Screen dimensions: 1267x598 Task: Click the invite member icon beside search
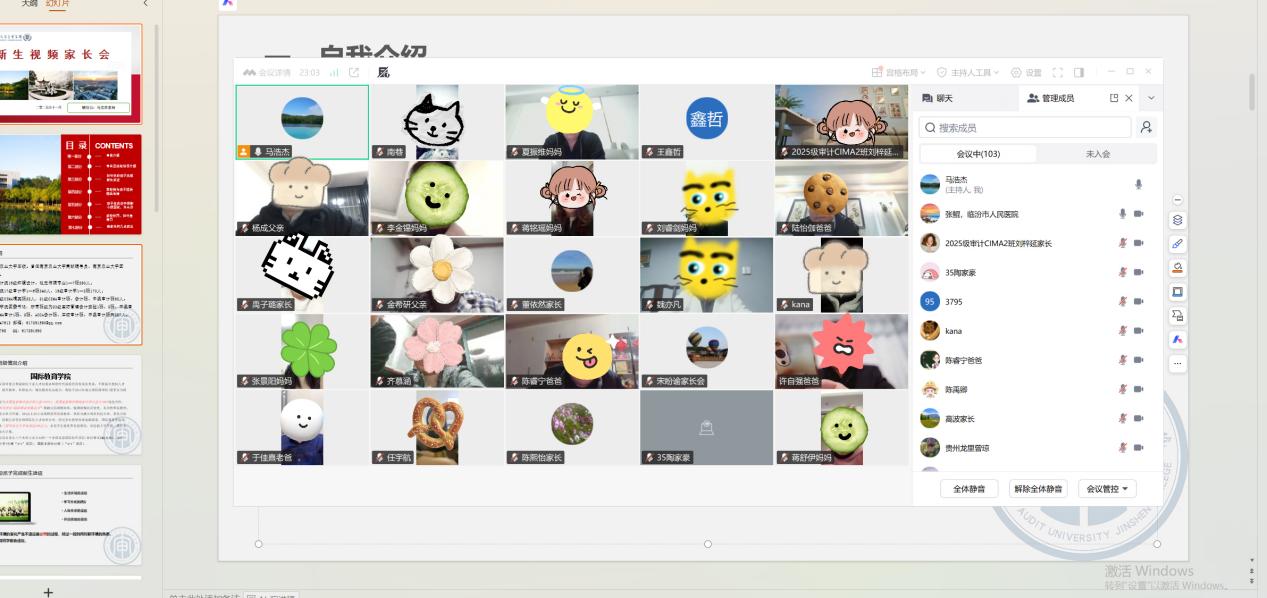click(x=1146, y=127)
